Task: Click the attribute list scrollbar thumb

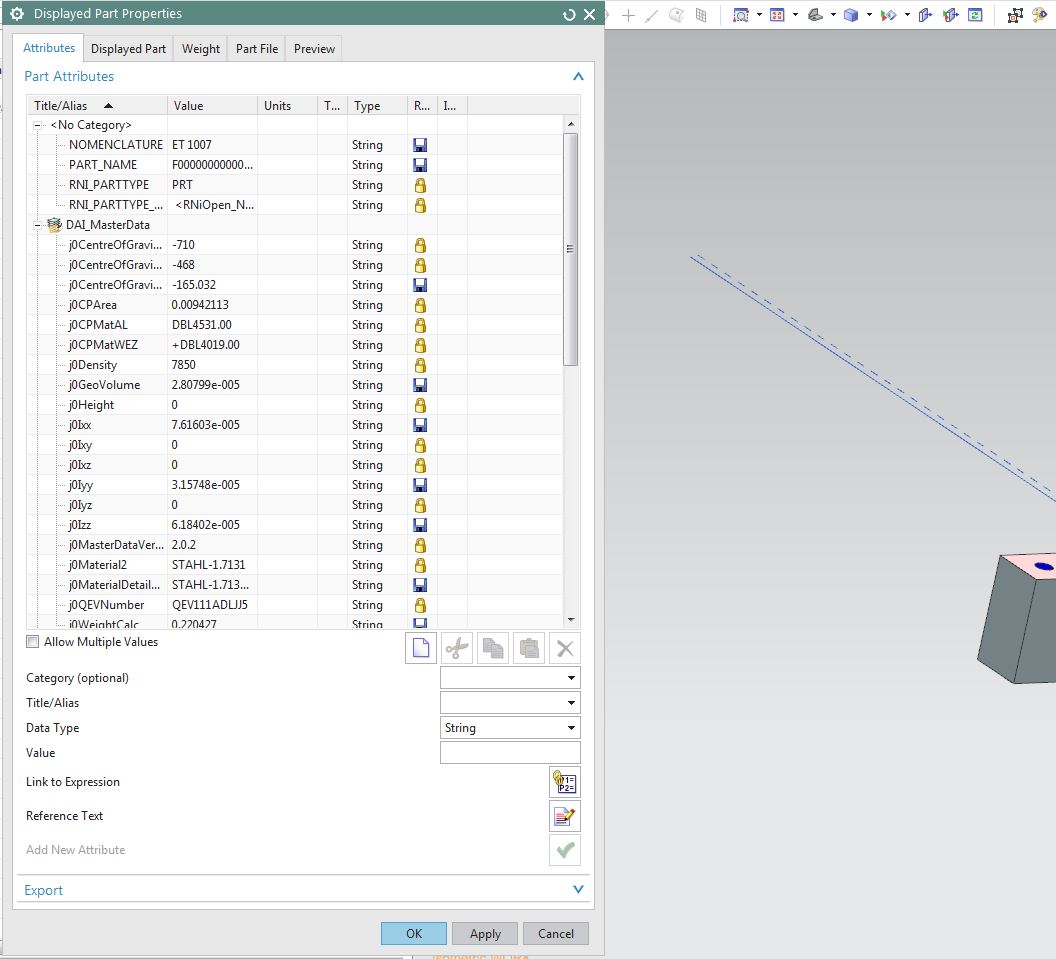Action: pyautogui.click(x=570, y=249)
